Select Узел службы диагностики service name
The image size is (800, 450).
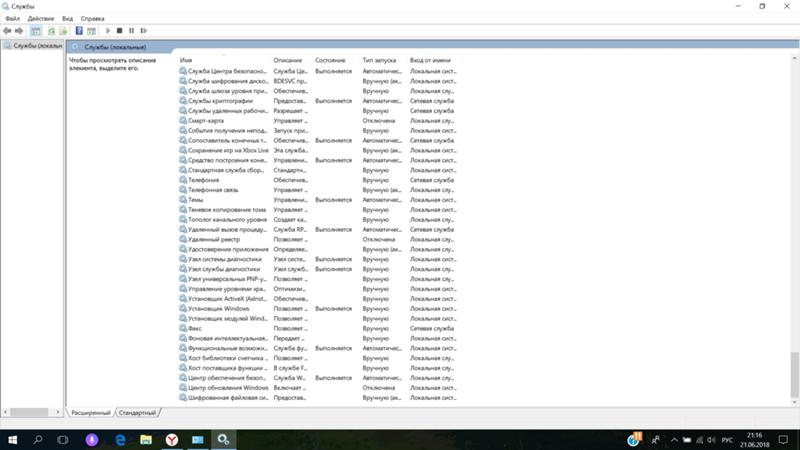click(x=223, y=269)
